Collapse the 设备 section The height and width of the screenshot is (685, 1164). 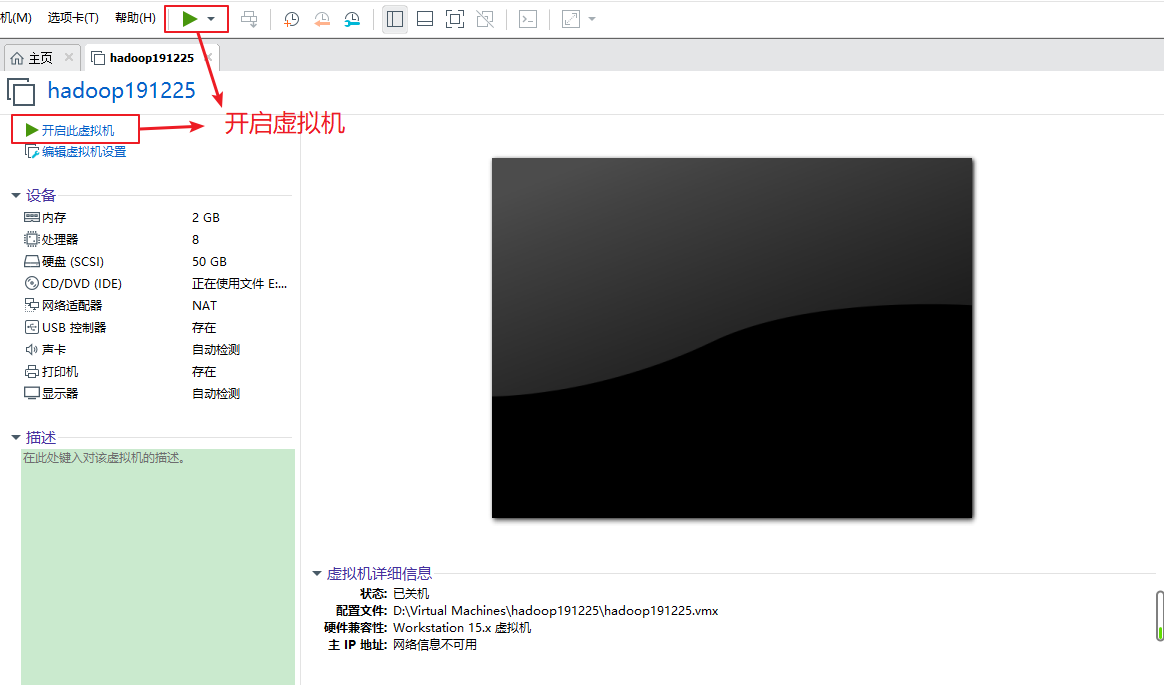(x=16, y=195)
